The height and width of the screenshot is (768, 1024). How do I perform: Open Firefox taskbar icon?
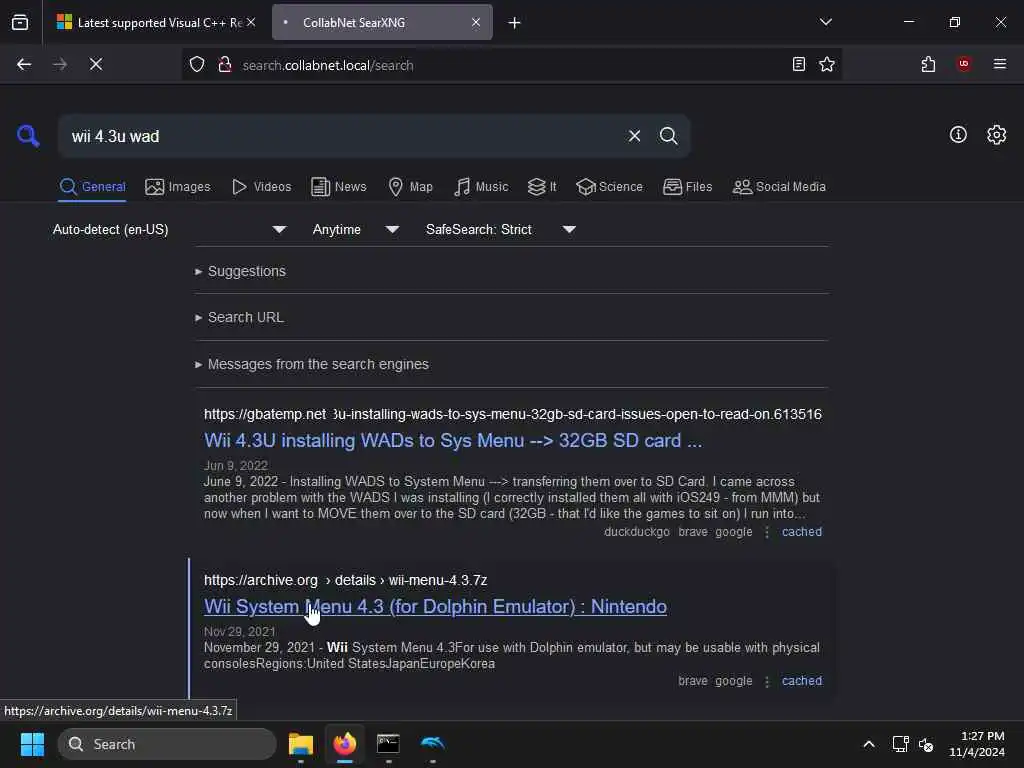[x=345, y=744]
